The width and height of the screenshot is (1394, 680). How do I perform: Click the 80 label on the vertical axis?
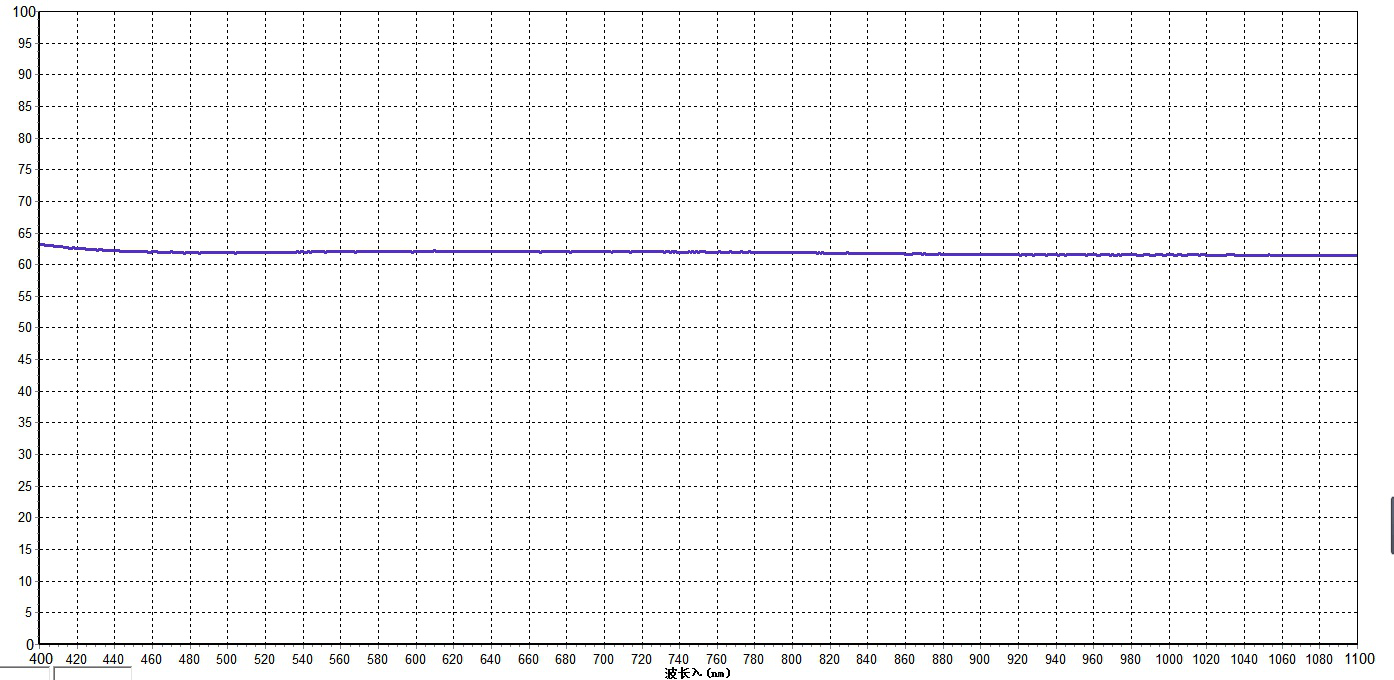[x=26, y=138]
